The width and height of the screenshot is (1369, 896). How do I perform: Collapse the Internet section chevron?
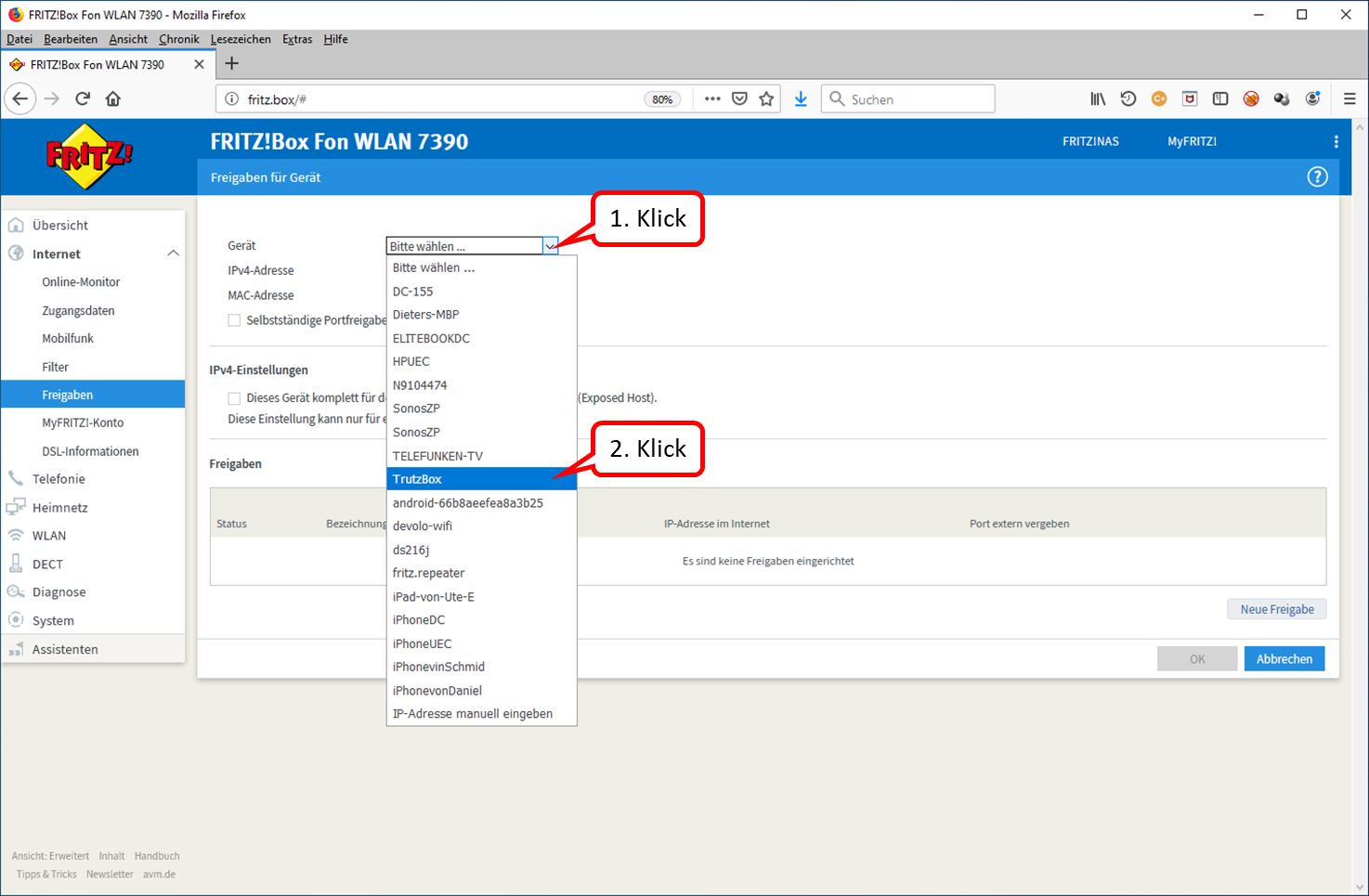point(173,253)
